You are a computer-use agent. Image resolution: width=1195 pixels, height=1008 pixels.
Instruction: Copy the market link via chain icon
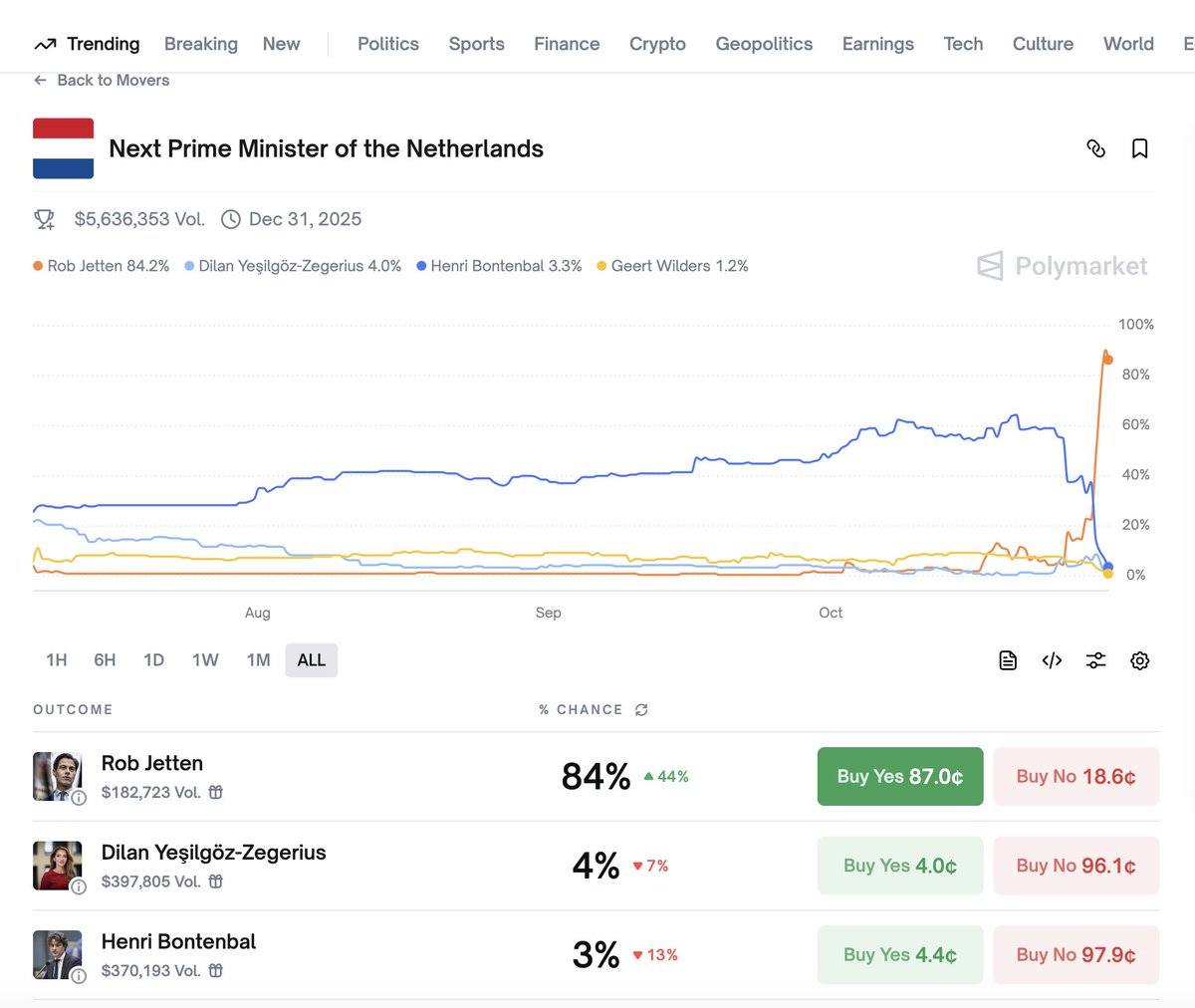pyautogui.click(x=1096, y=148)
